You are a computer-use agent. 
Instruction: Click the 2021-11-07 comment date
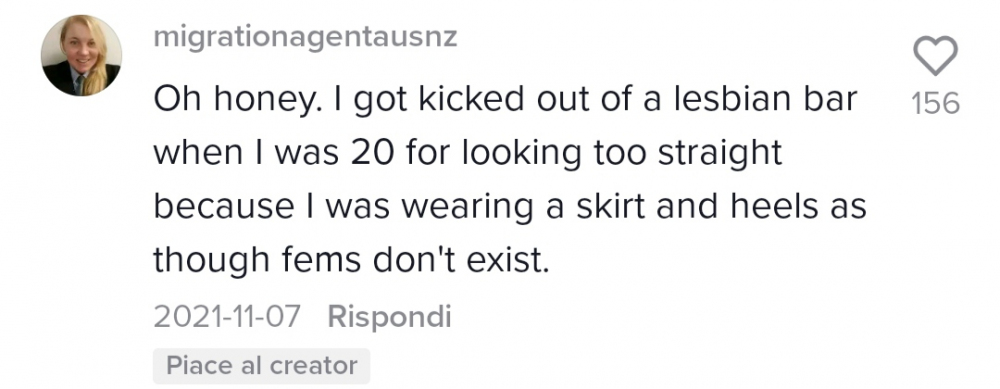pos(226,317)
